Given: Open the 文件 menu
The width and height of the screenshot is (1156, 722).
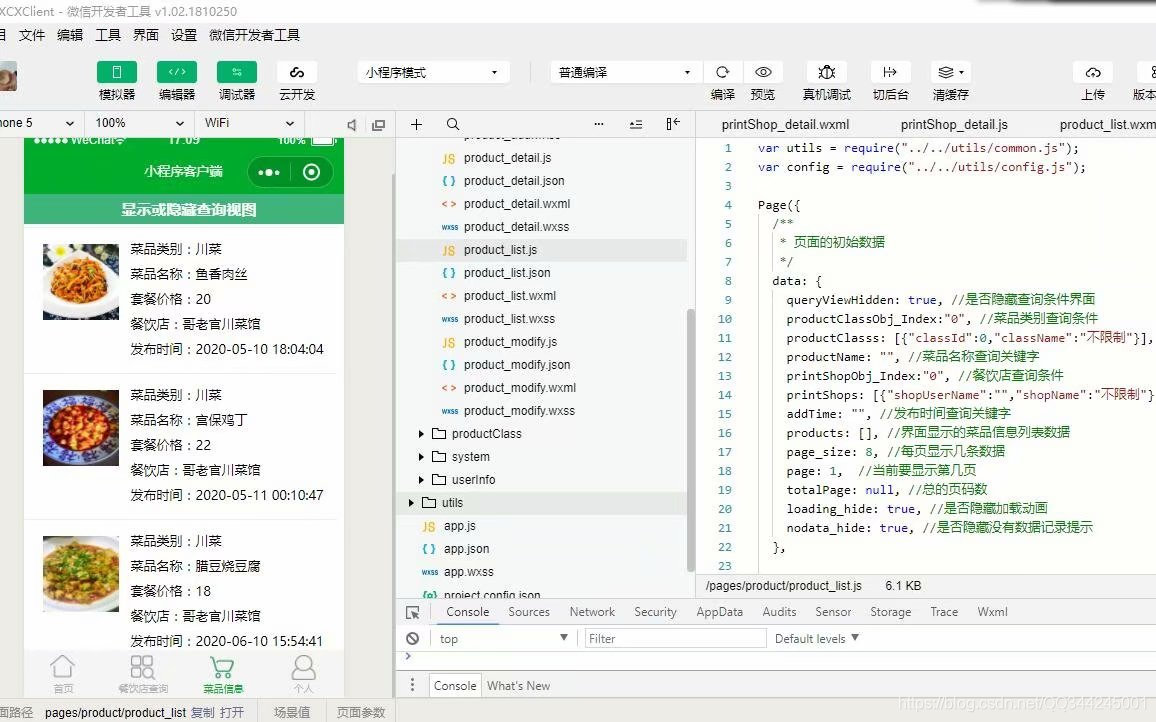Looking at the screenshot, I should pyautogui.click(x=32, y=35).
